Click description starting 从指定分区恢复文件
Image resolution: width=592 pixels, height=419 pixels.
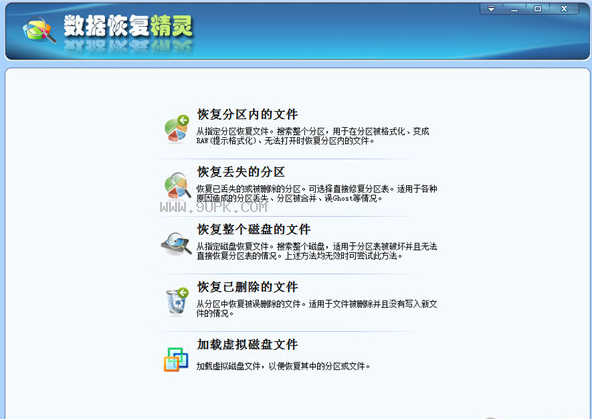point(313,136)
